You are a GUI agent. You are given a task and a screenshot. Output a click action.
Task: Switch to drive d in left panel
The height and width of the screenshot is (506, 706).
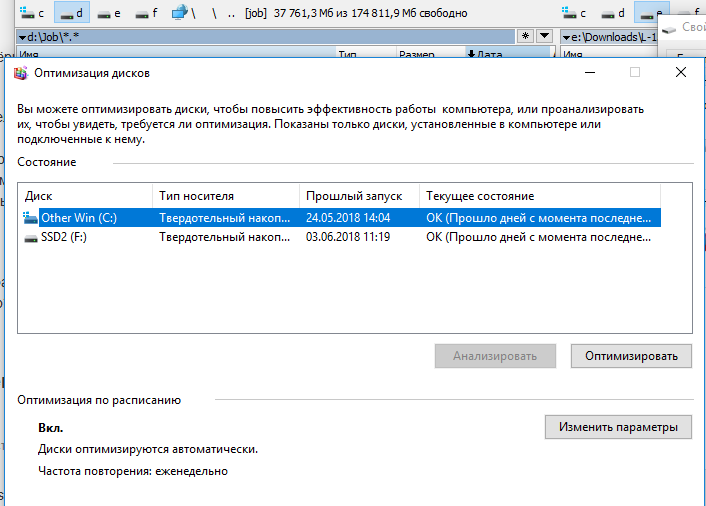click(x=72, y=13)
